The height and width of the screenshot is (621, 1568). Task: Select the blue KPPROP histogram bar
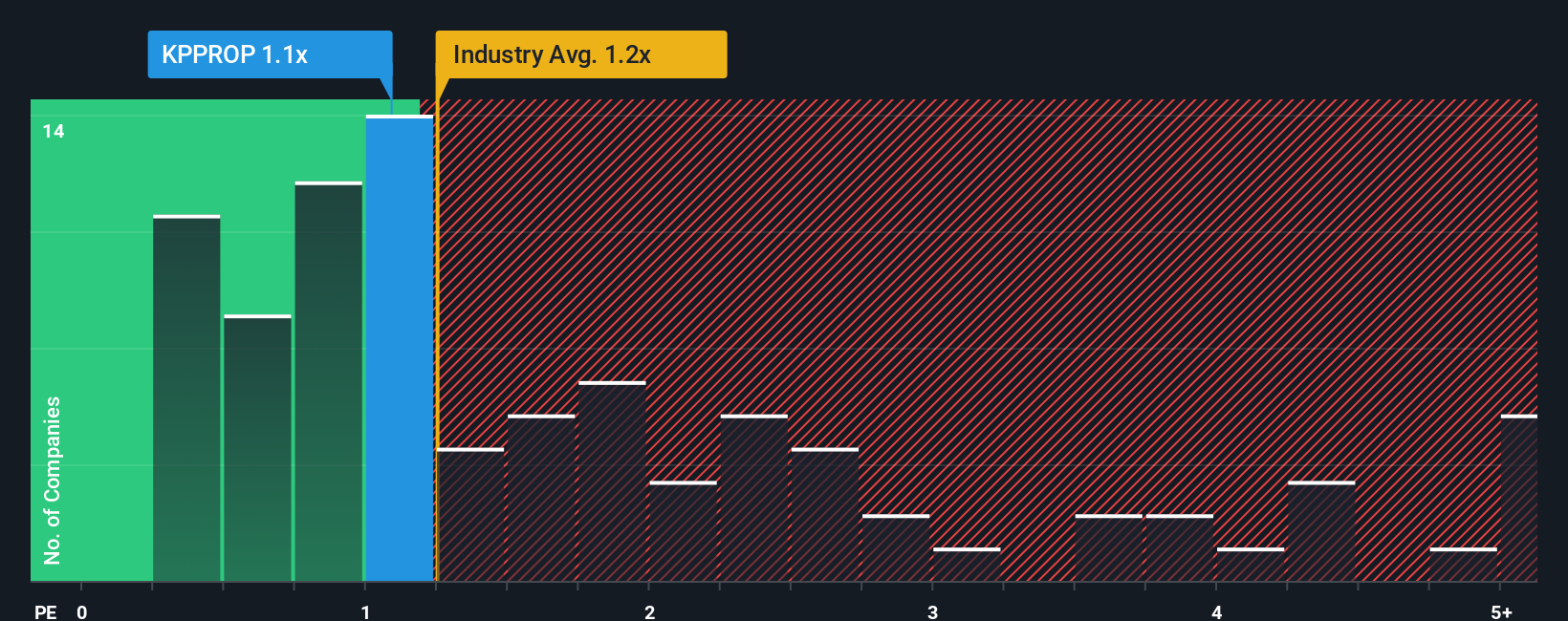(x=400, y=349)
